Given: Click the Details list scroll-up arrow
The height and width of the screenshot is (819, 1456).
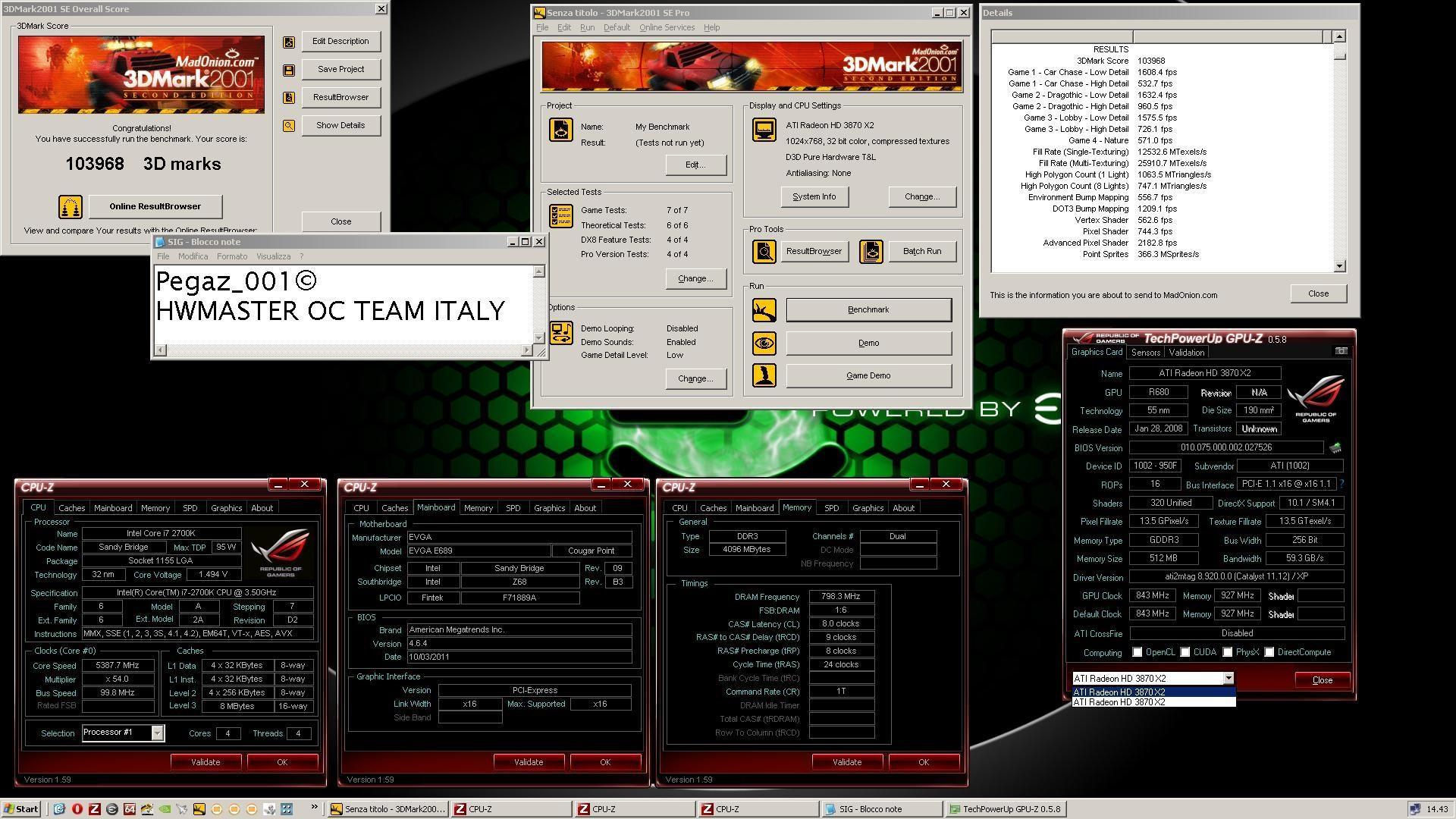Looking at the screenshot, I should 1339,36.
